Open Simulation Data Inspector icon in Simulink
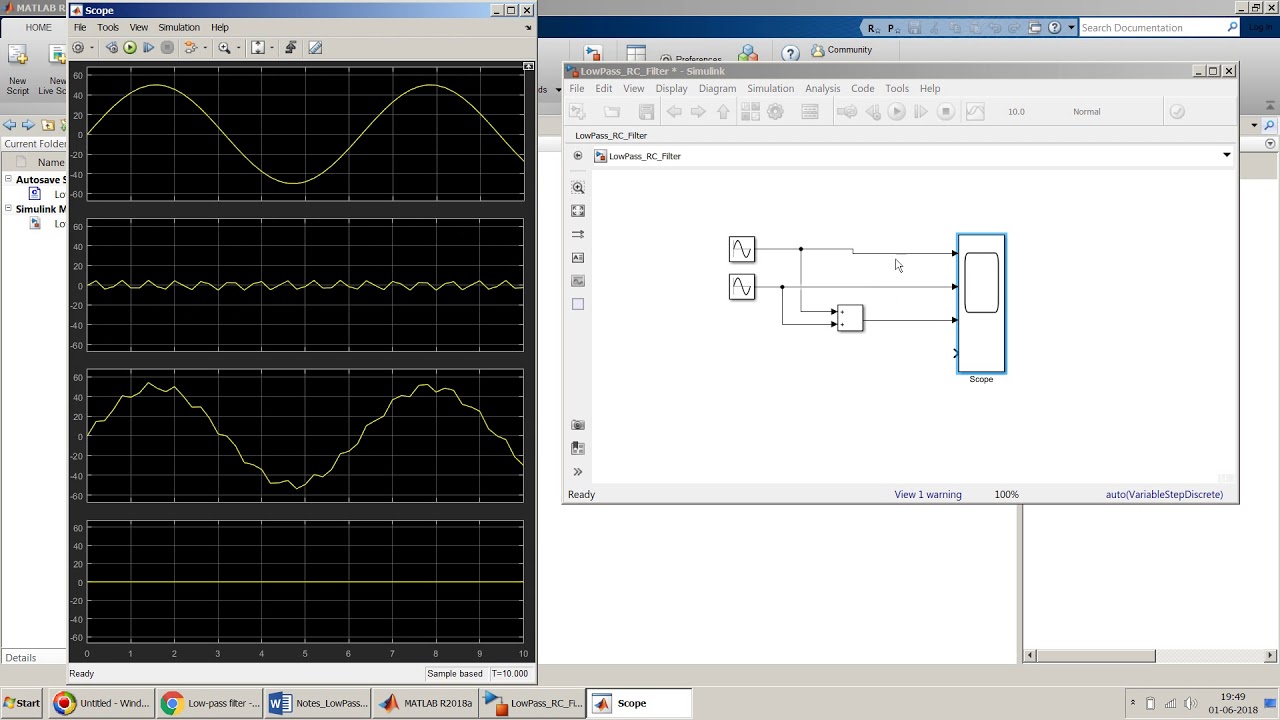The height and width of the screenshot is (720, 1280). 974,112
